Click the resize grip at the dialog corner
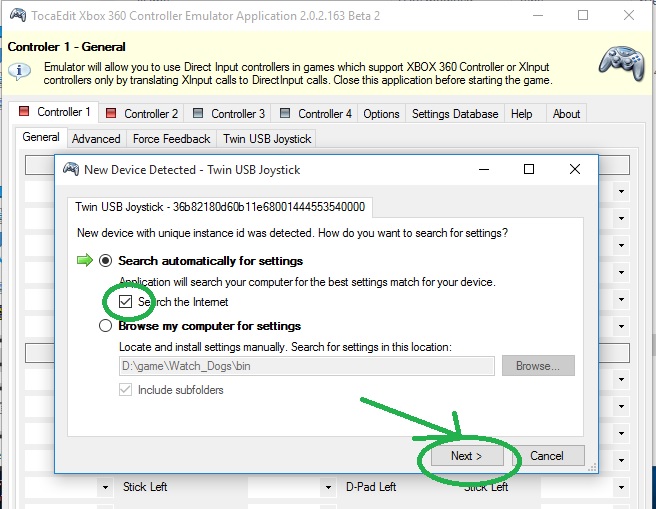Screen dimensions: 656x509 (x=592, y=468)
